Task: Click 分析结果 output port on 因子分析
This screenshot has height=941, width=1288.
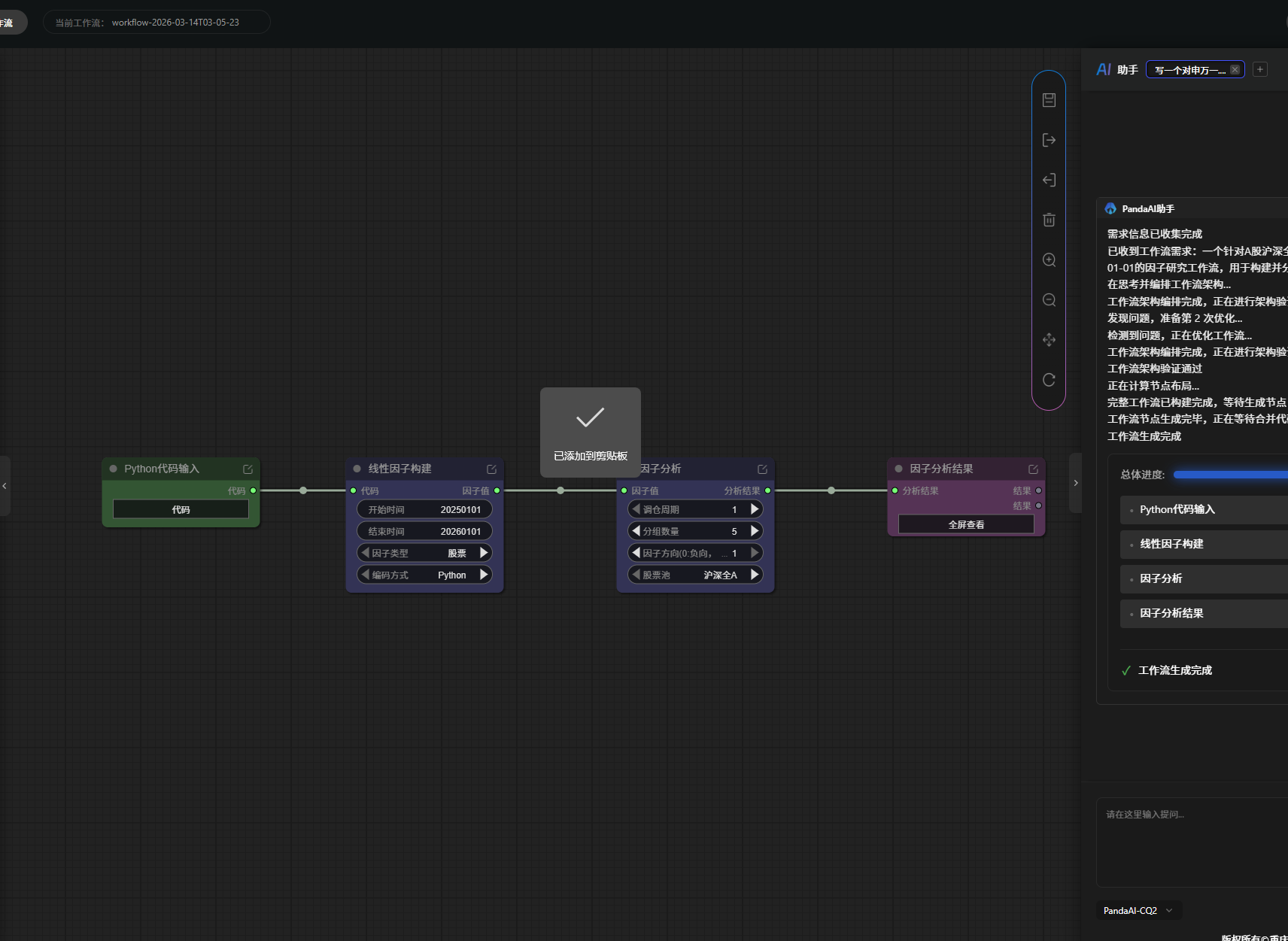Action: point(768,490)
